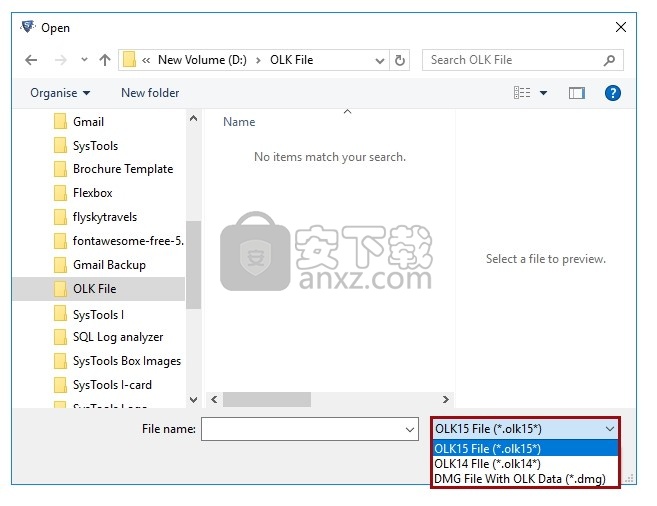Change the view layout icon
This screenshot has height=506, width=657.
(x=522, y=93)
